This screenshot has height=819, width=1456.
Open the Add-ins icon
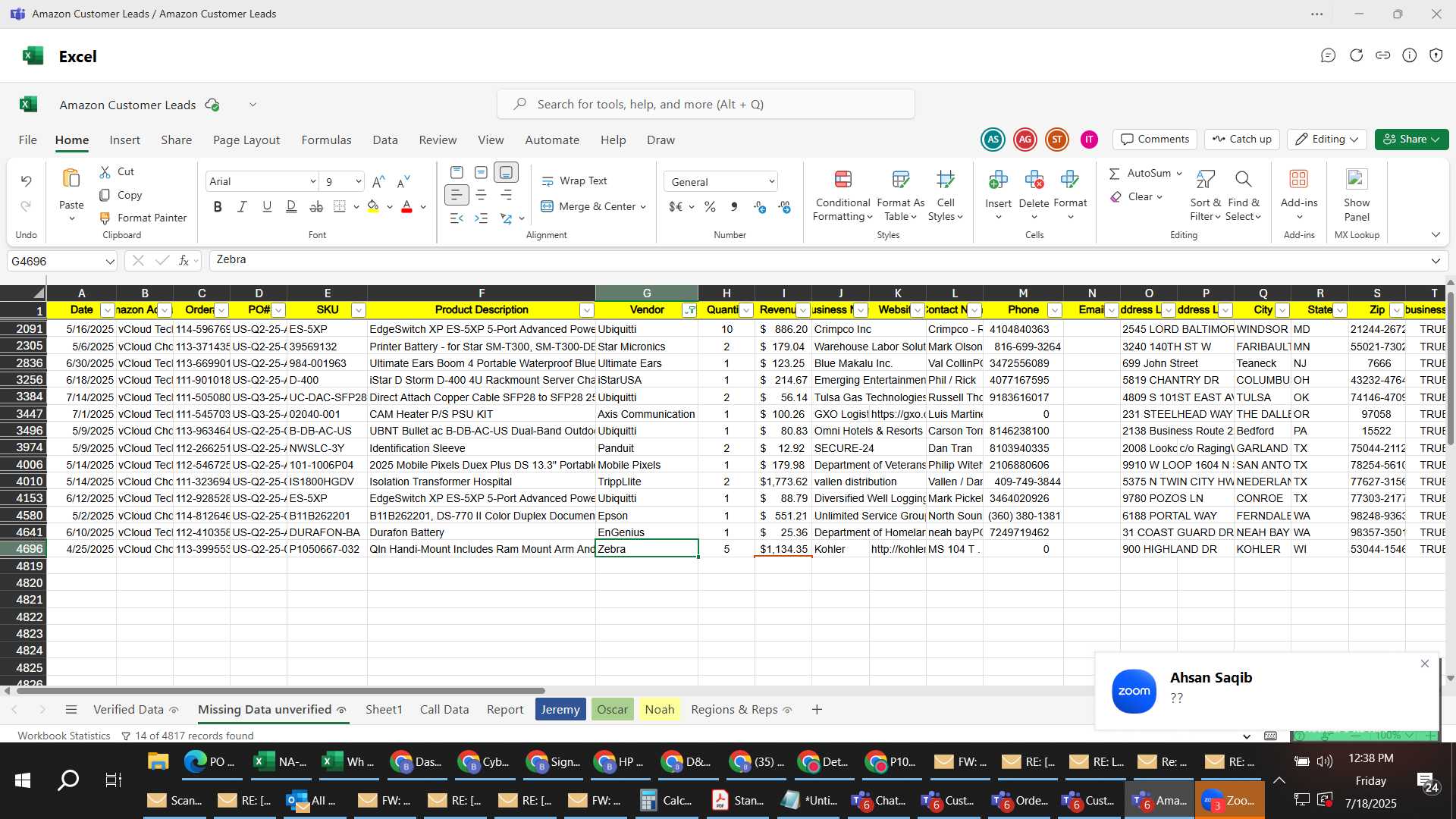pyautogui.click(x=1299, y=179)
